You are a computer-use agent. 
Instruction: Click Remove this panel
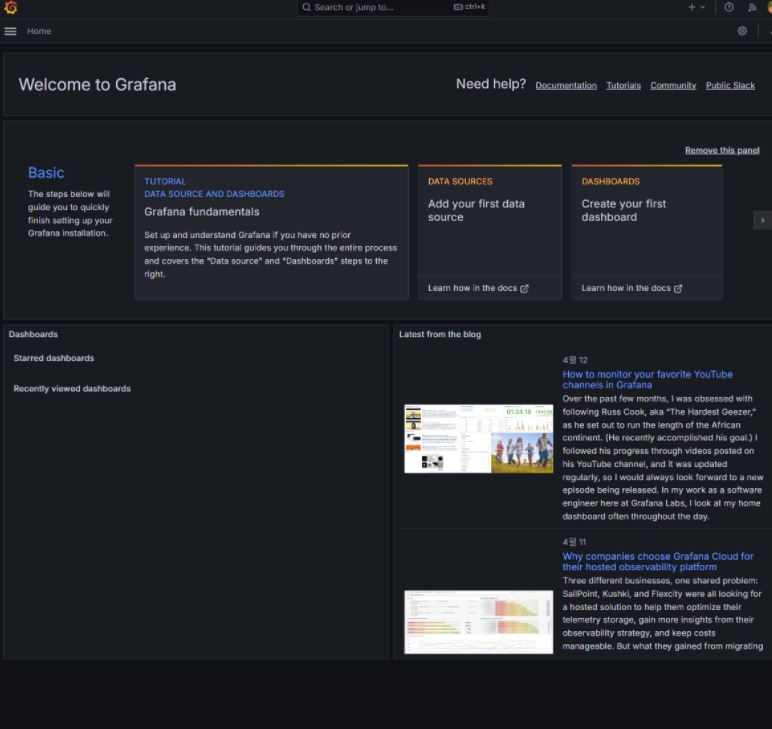tap(722, 150)
